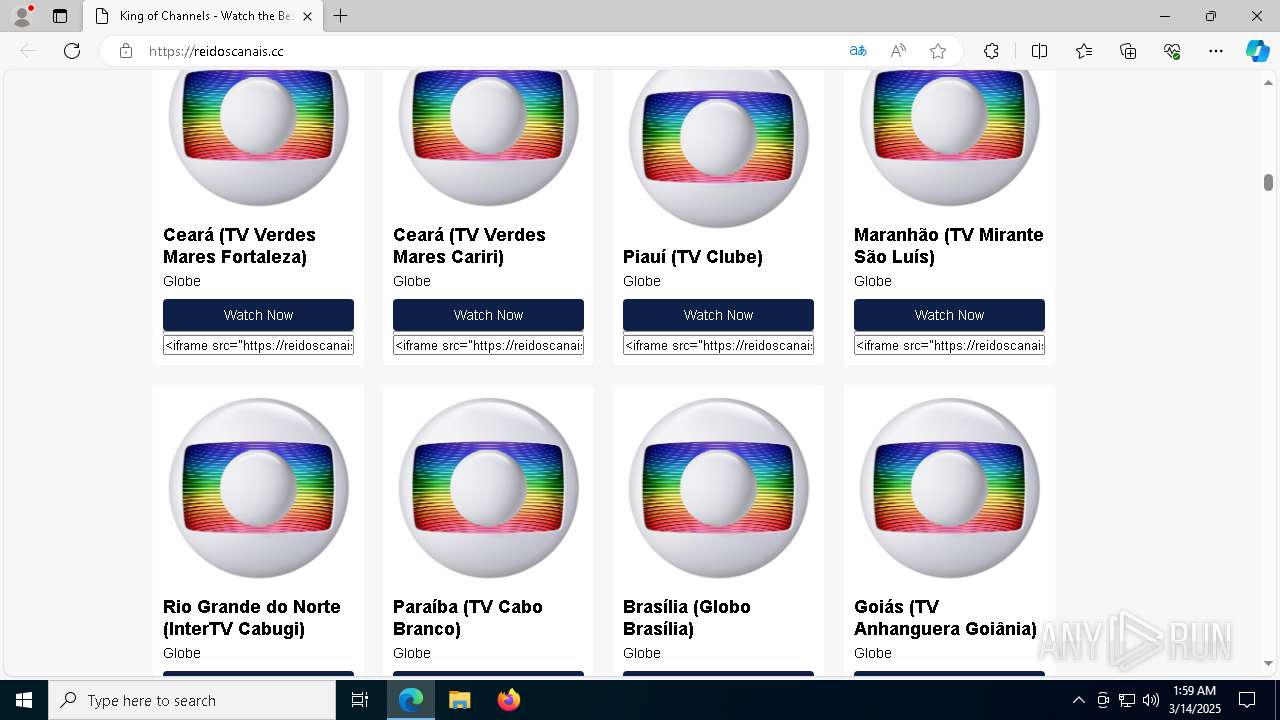This screenshot has height=720, width=1280.
Task: Open the notification center
Action: [x=1247, y=700]
